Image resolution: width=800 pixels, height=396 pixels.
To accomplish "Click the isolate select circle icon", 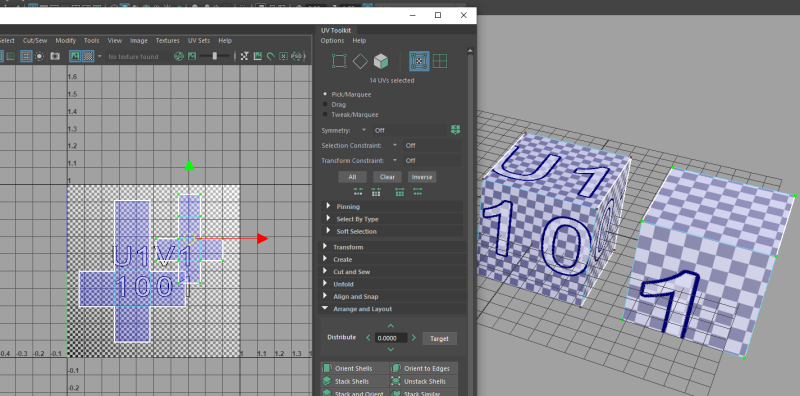I will point(39,56).
